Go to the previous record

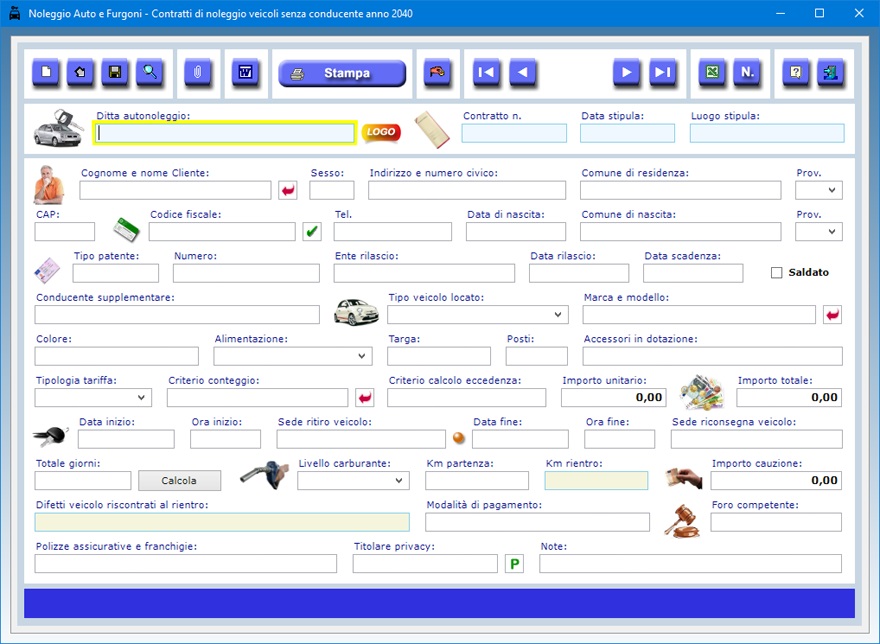coord(523,73)
